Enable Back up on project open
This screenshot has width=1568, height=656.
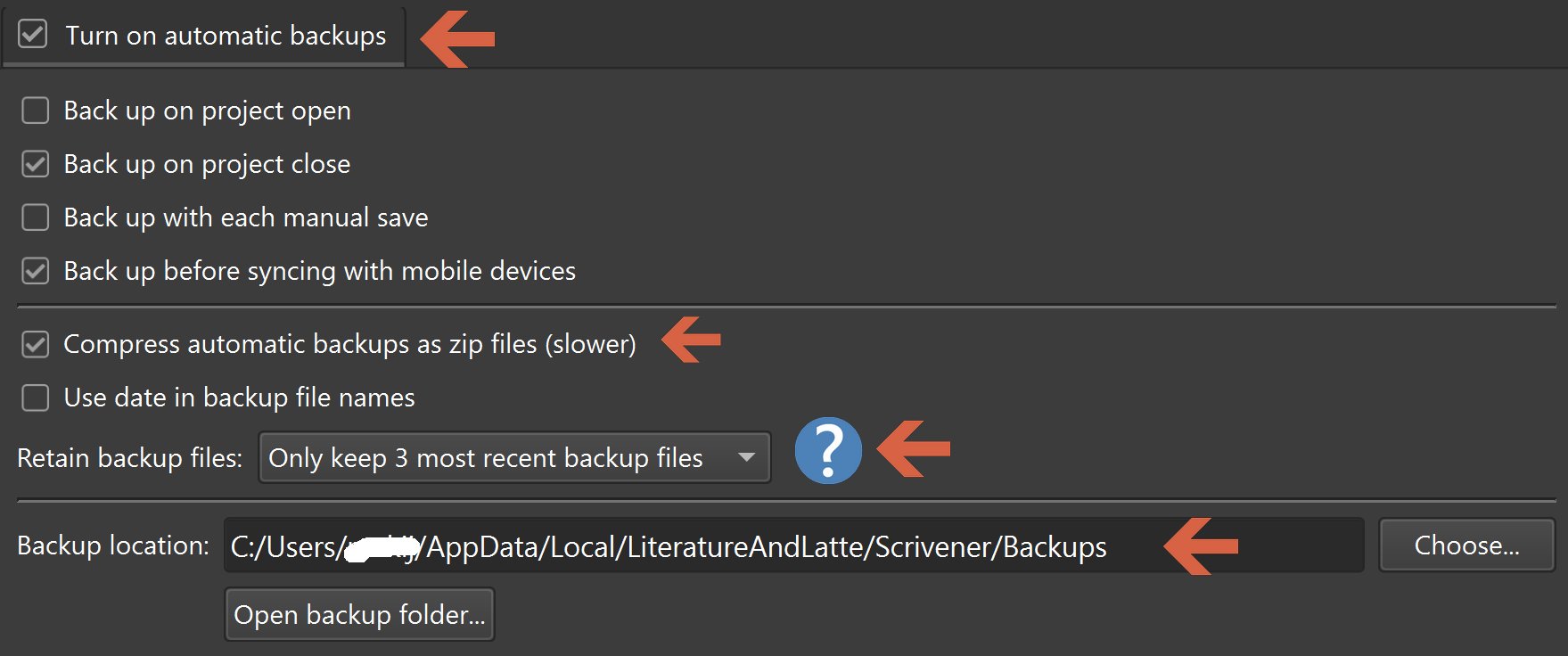coord(36,111)
